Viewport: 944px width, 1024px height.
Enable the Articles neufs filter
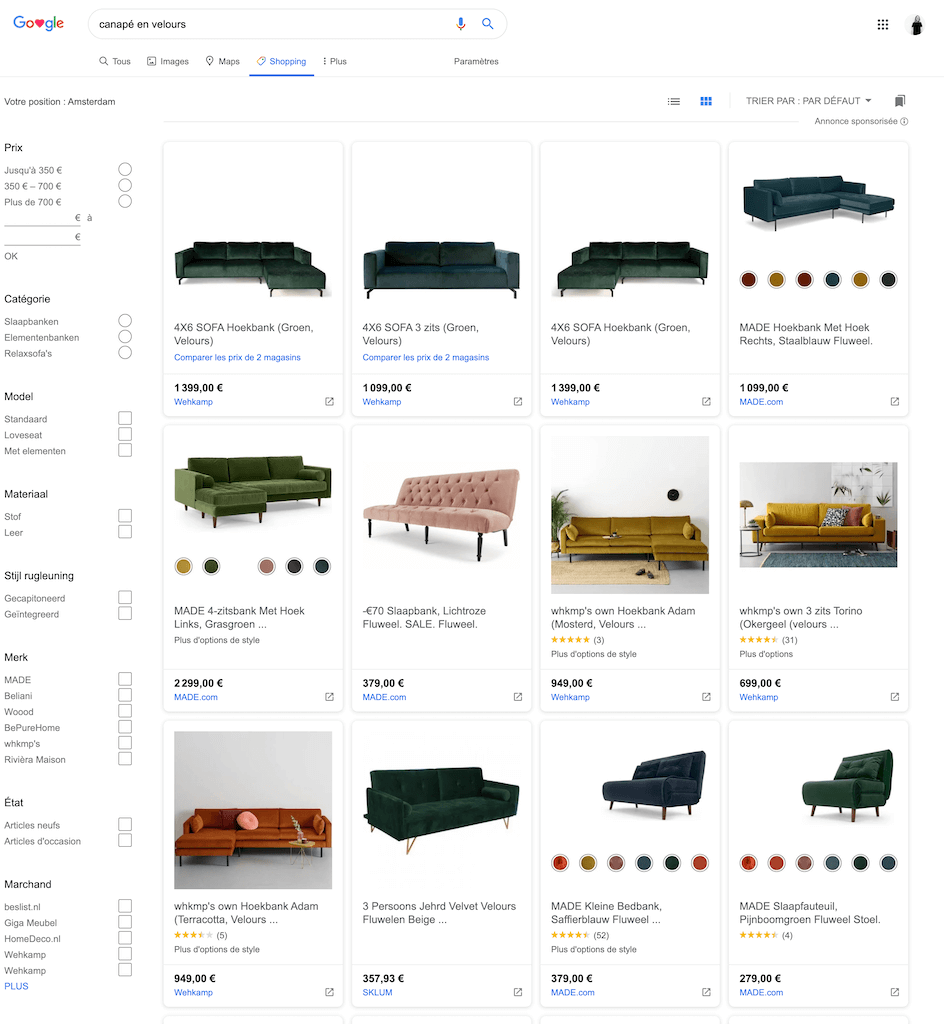pyautogui.click(x=125, y=825)
